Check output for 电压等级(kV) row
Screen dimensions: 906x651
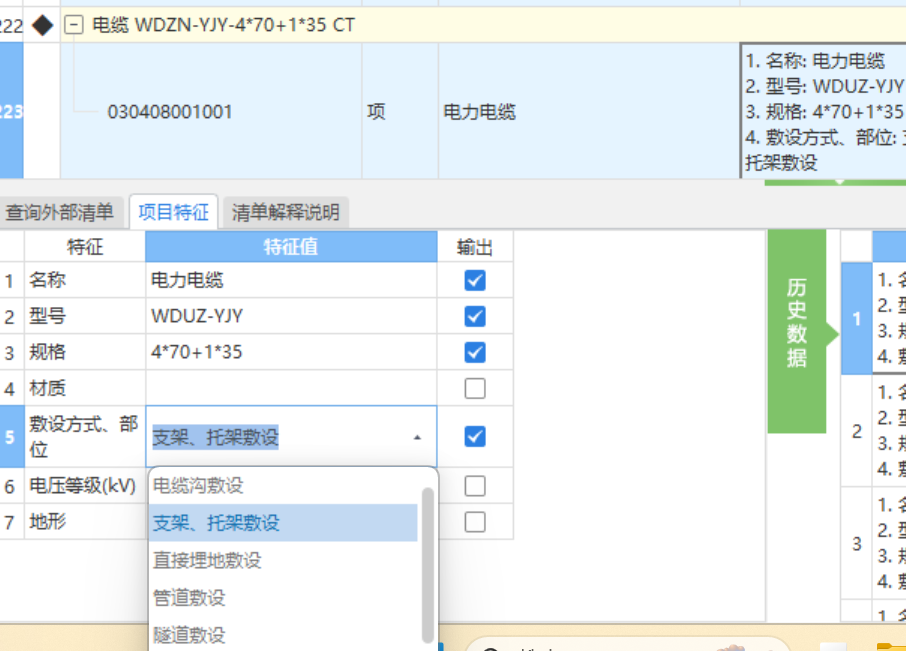coord(475,486)
